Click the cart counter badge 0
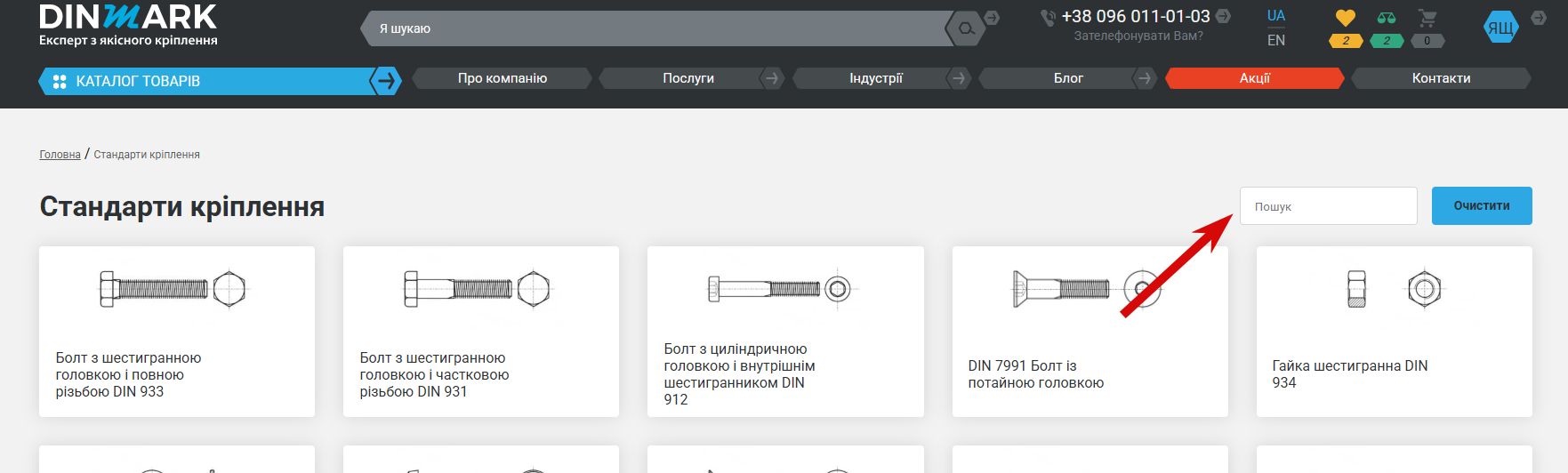Viewport: 1568px width, 473px height. pyautogui.click(x=1427, y=41)
